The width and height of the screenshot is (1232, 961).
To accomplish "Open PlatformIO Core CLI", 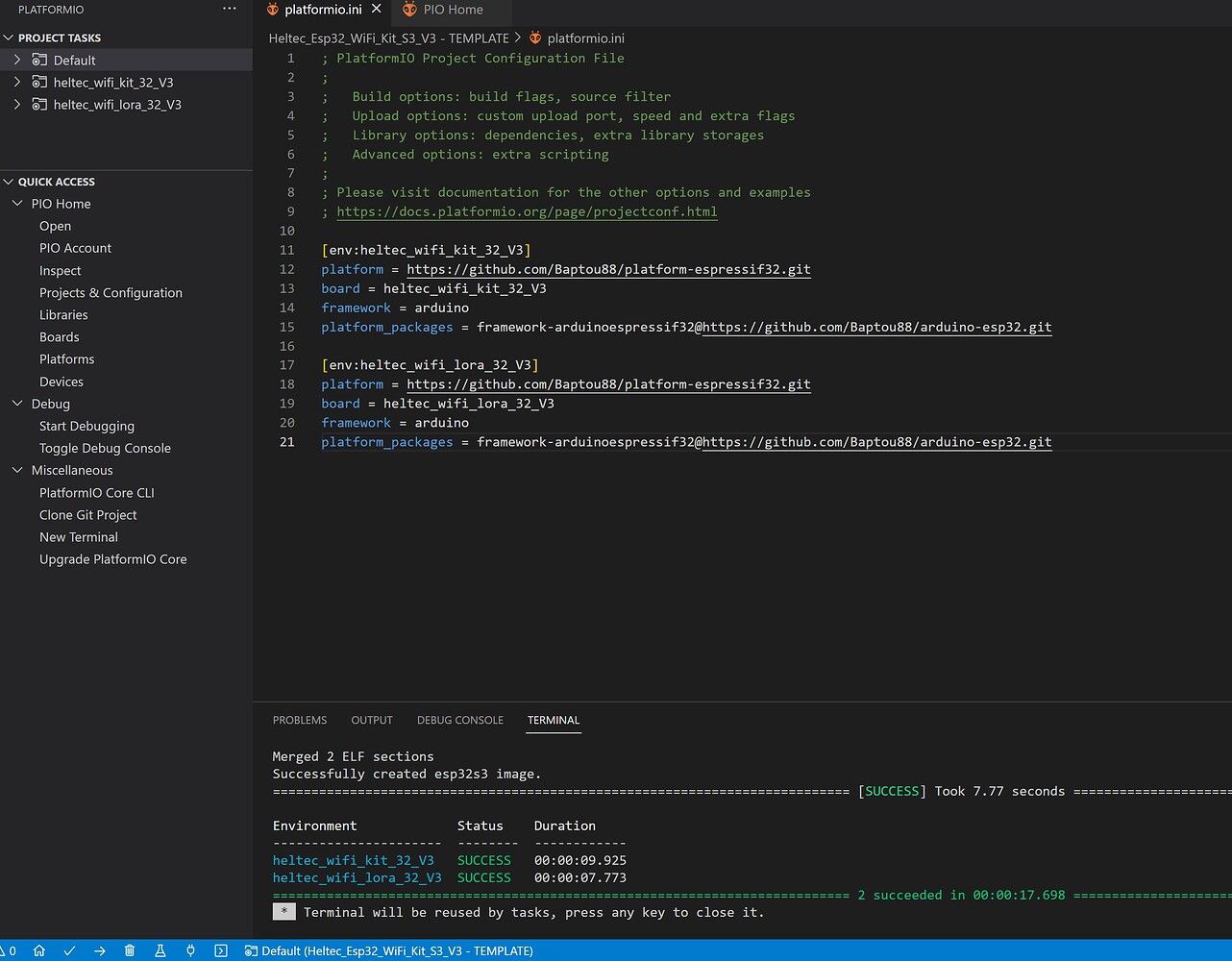I will point(96,492).
